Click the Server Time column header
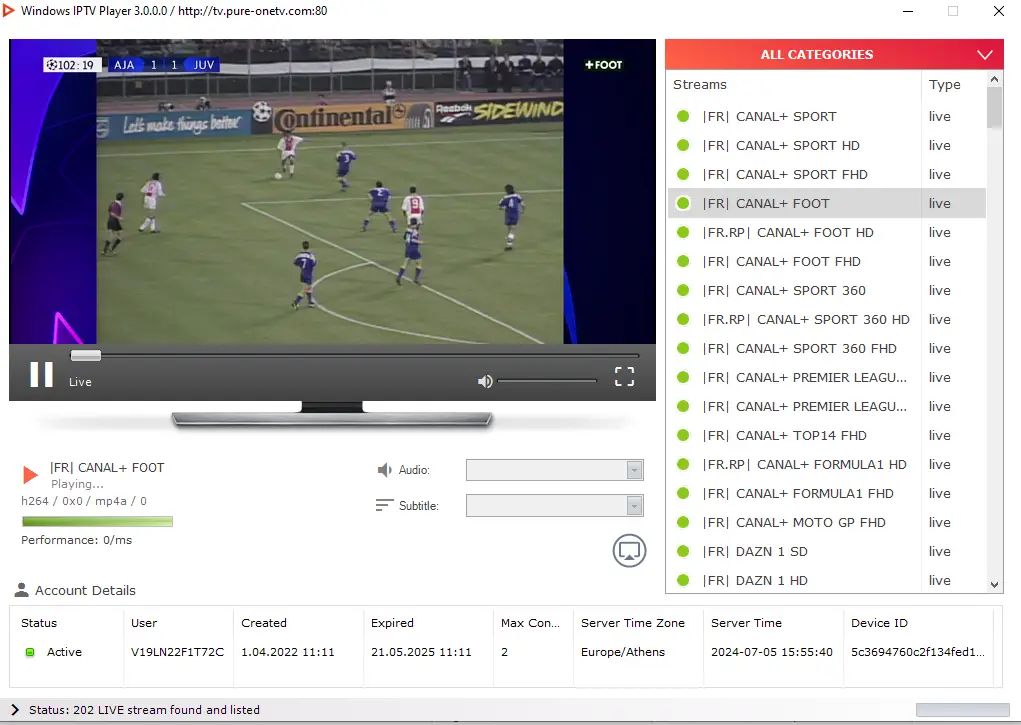Screen dimensions: 1021x725 (x=746, y=623)
